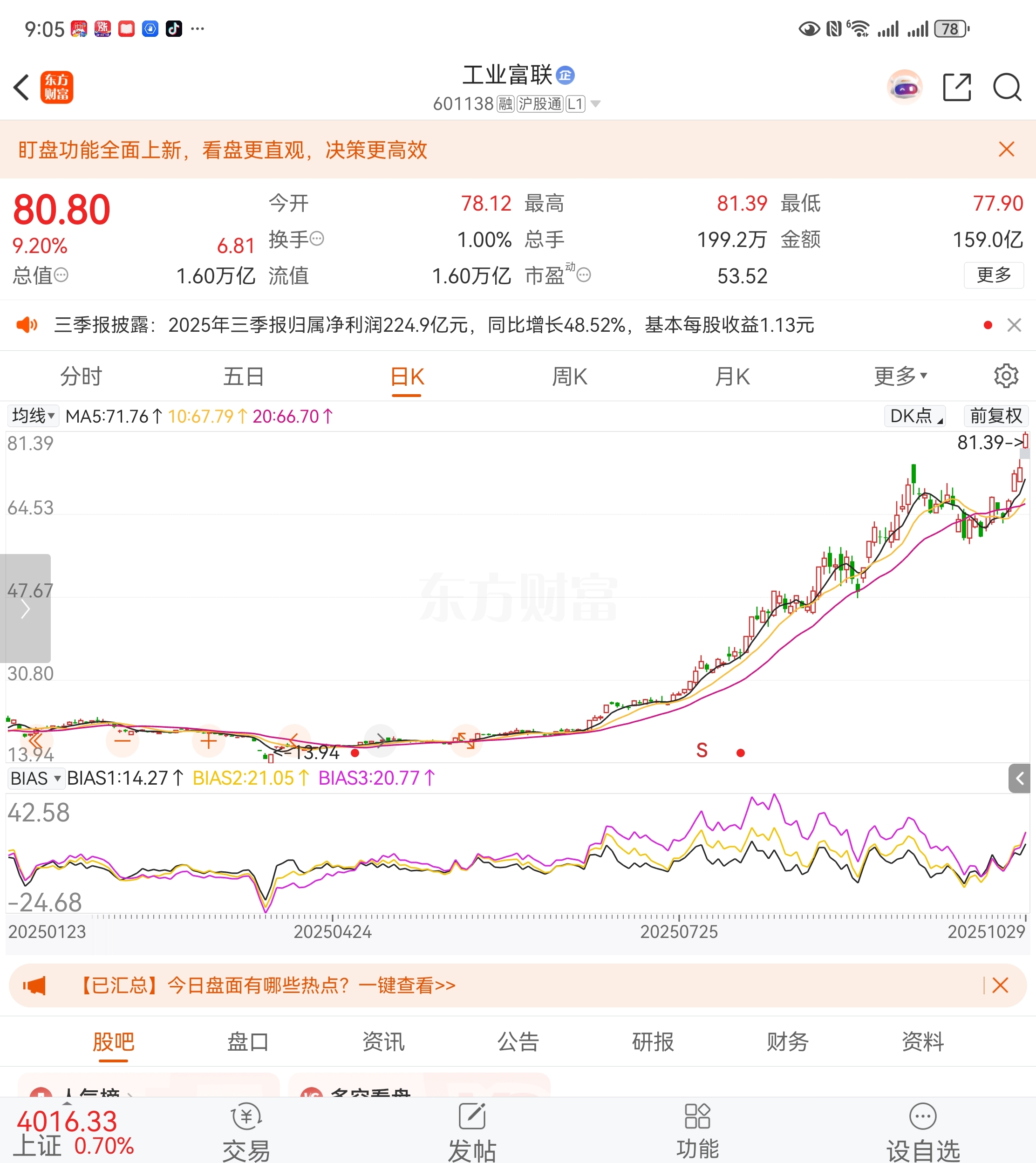Screen dimensions: 1036x1163
Task: Open the robot AI assistant icon
Action: pos(905,88)
